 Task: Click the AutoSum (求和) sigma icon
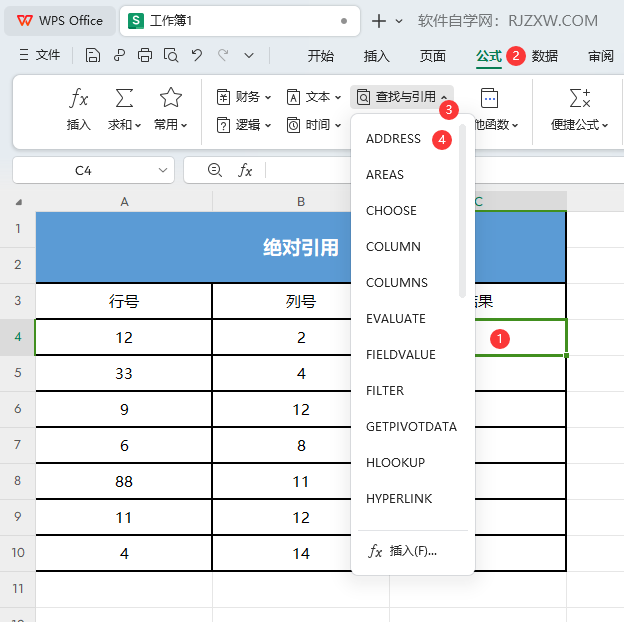point(124,98)
